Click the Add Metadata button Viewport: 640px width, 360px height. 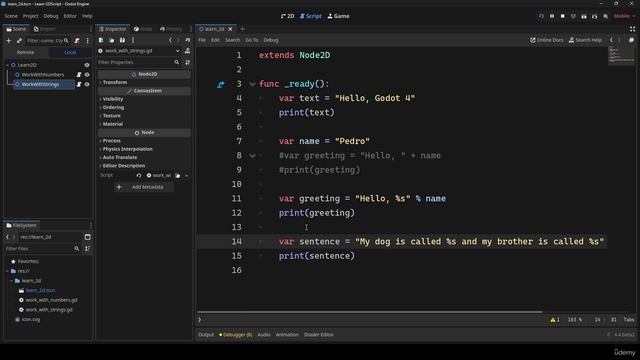coord(143,187)
